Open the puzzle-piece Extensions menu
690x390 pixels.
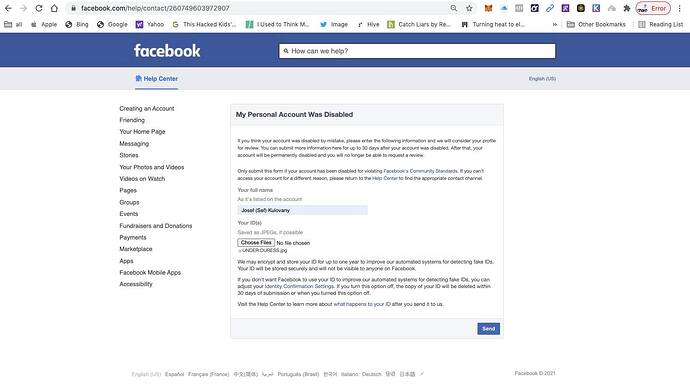[627, 8]
